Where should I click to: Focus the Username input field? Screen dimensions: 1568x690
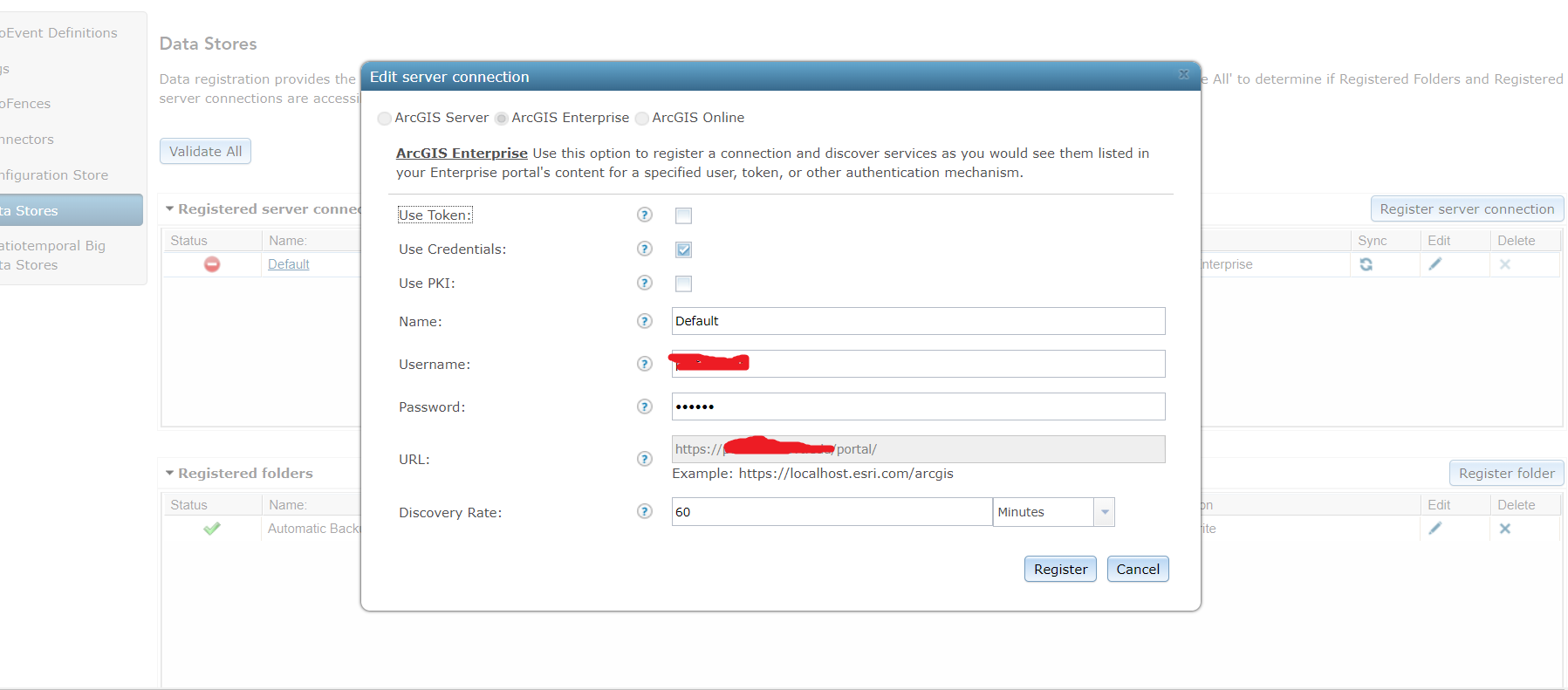click(x=918, y=364)
